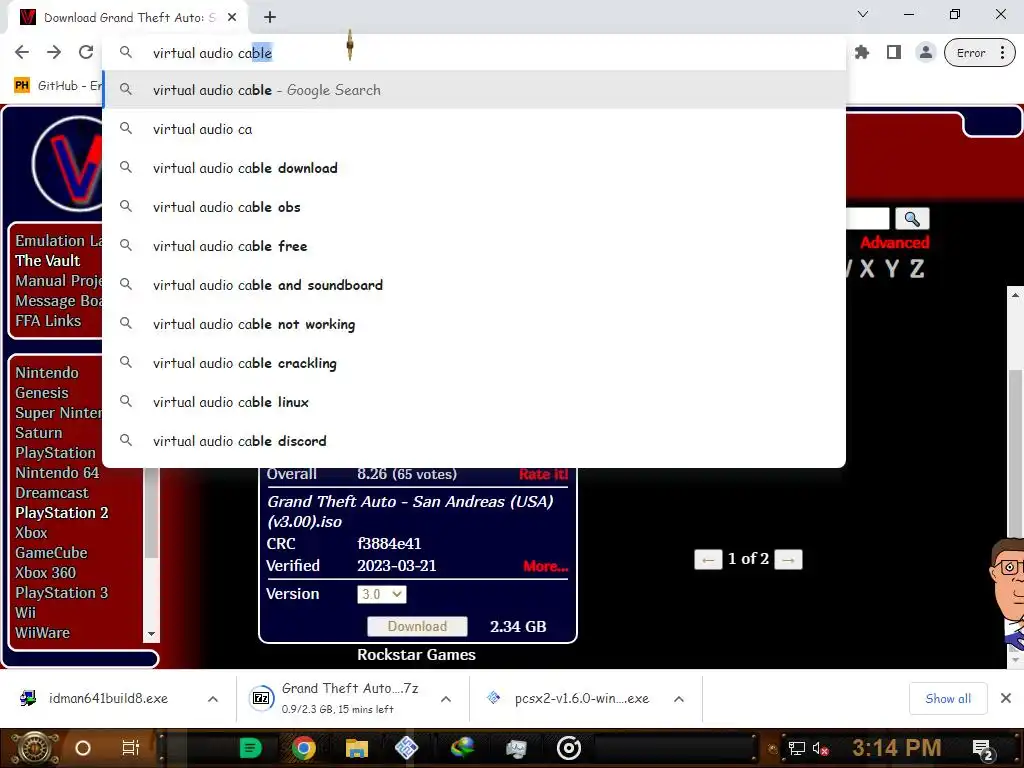Select Xbox 360 in systems list

pyautogui.click(x=45, y=573)
